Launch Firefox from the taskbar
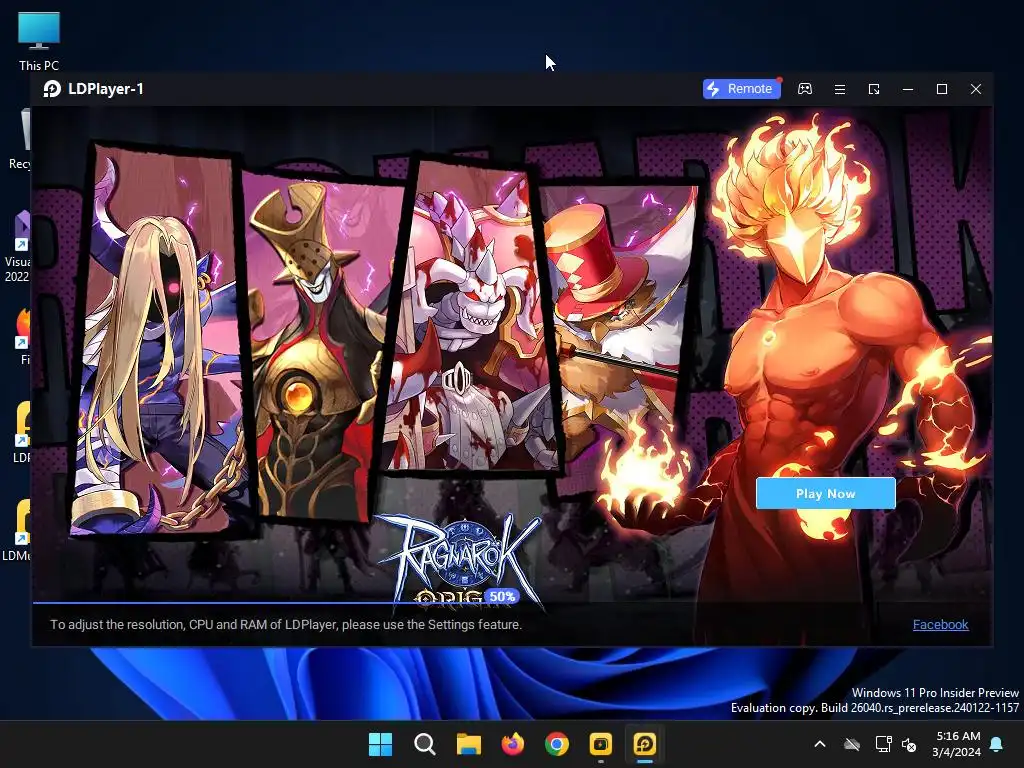 [513, 744]
